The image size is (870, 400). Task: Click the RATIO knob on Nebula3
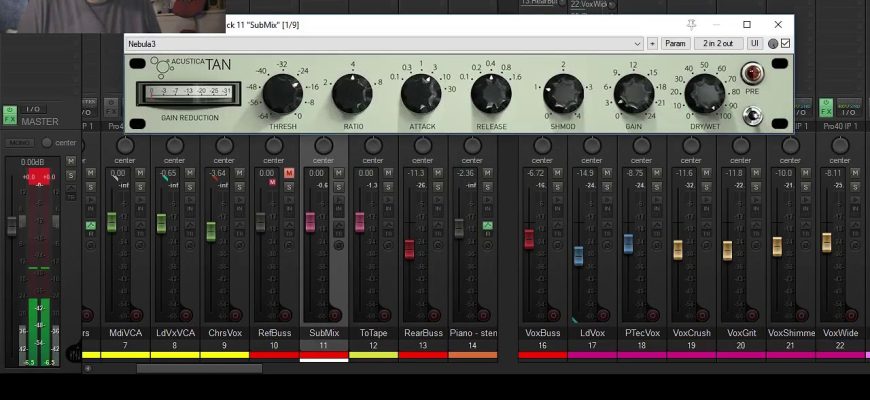[x=352, y=95]
